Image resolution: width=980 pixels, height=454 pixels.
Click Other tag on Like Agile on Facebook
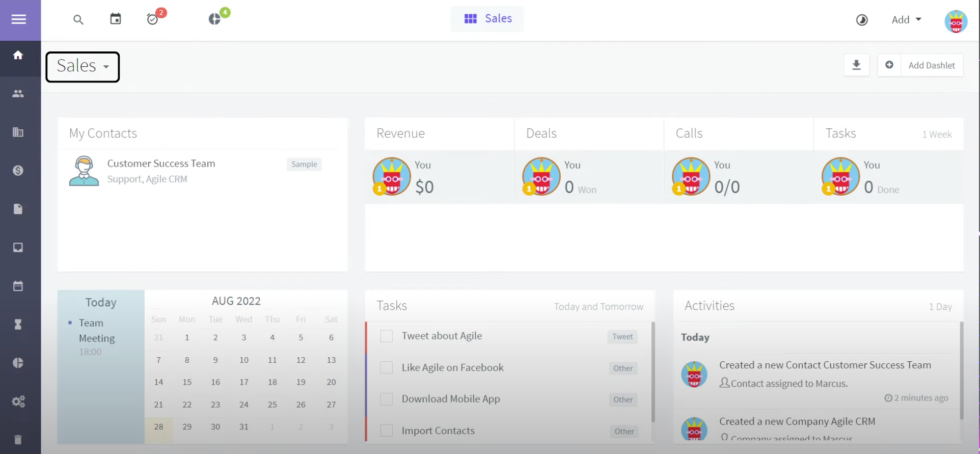(x=623, y=368)
